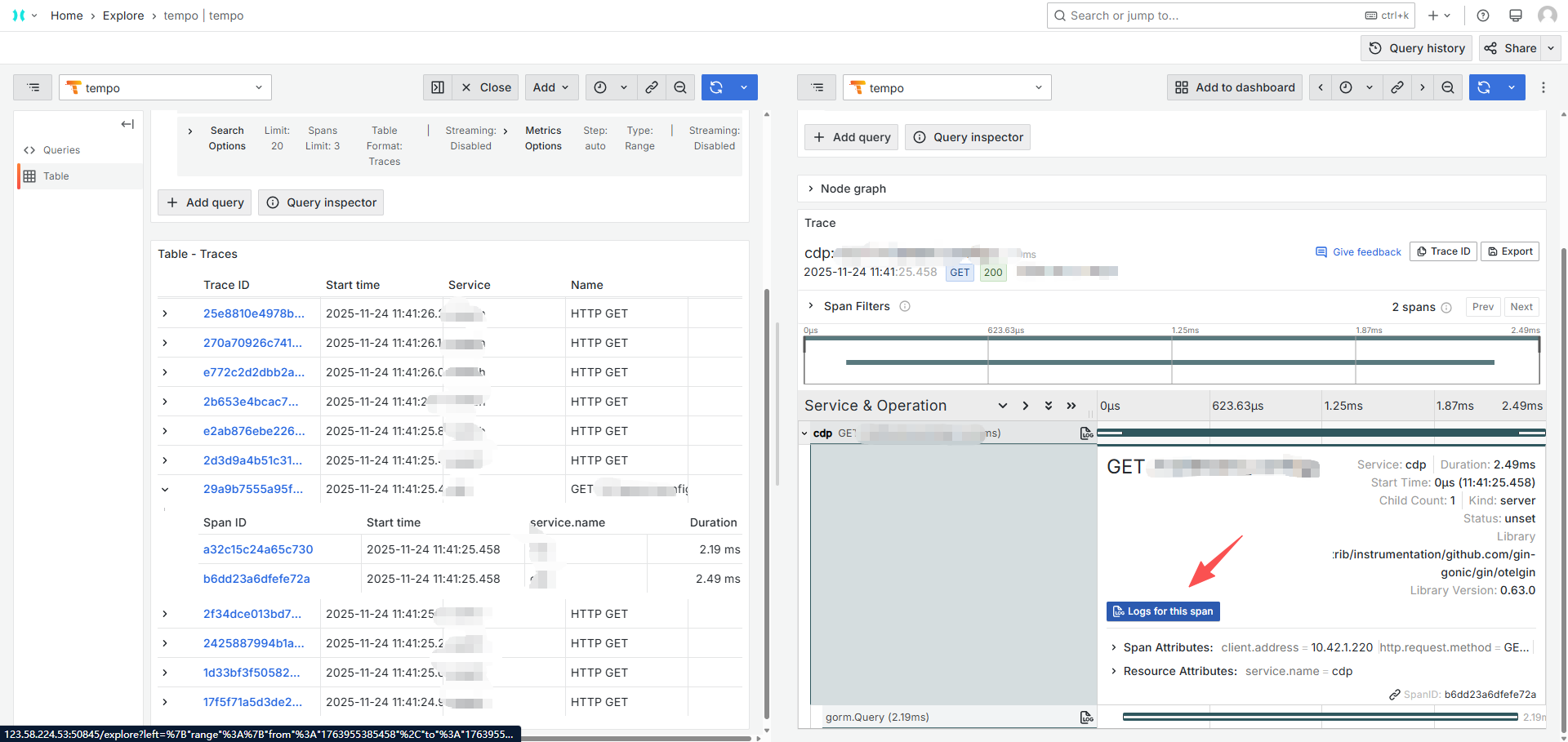Click the split pane layout icon
Viewport: 1568px width, 742px height.
[x=438, y=87]
